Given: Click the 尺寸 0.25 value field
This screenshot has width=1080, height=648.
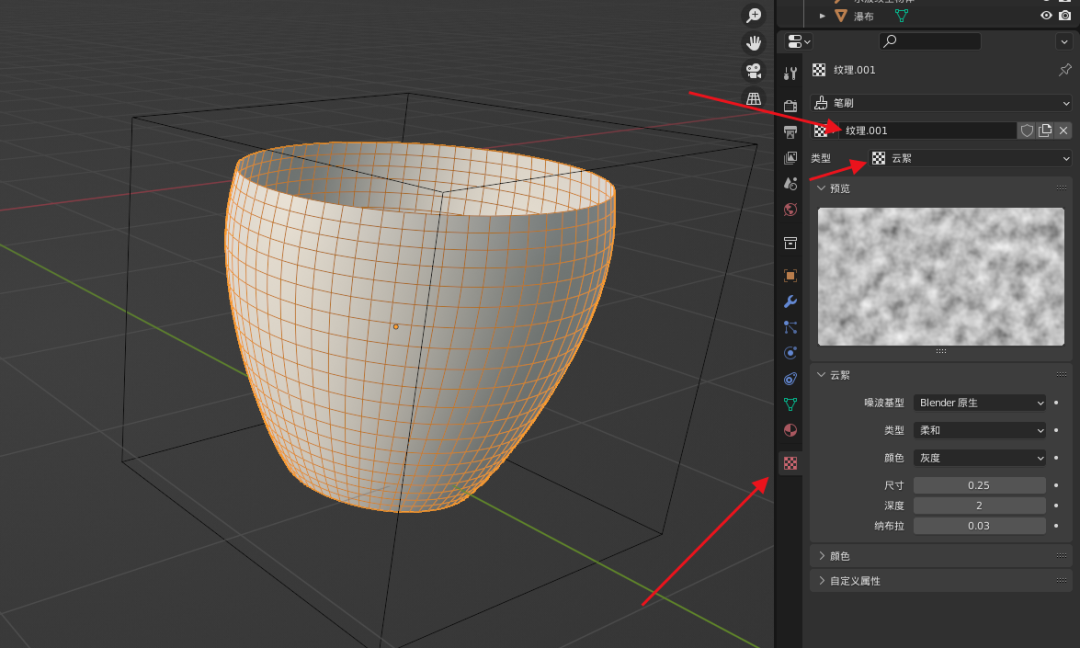Looking at the screenshot, I should tap(979, 485).
